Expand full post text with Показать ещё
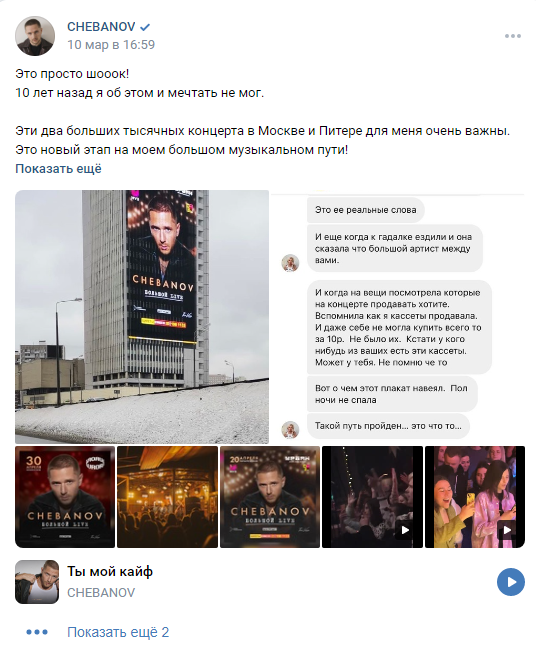536x653 pixels. [x=58, y=169]
